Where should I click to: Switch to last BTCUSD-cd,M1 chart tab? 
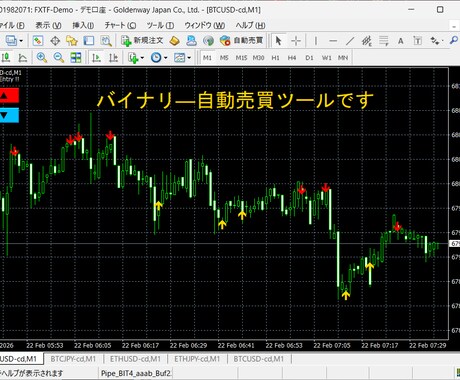(x=259, y=359)
